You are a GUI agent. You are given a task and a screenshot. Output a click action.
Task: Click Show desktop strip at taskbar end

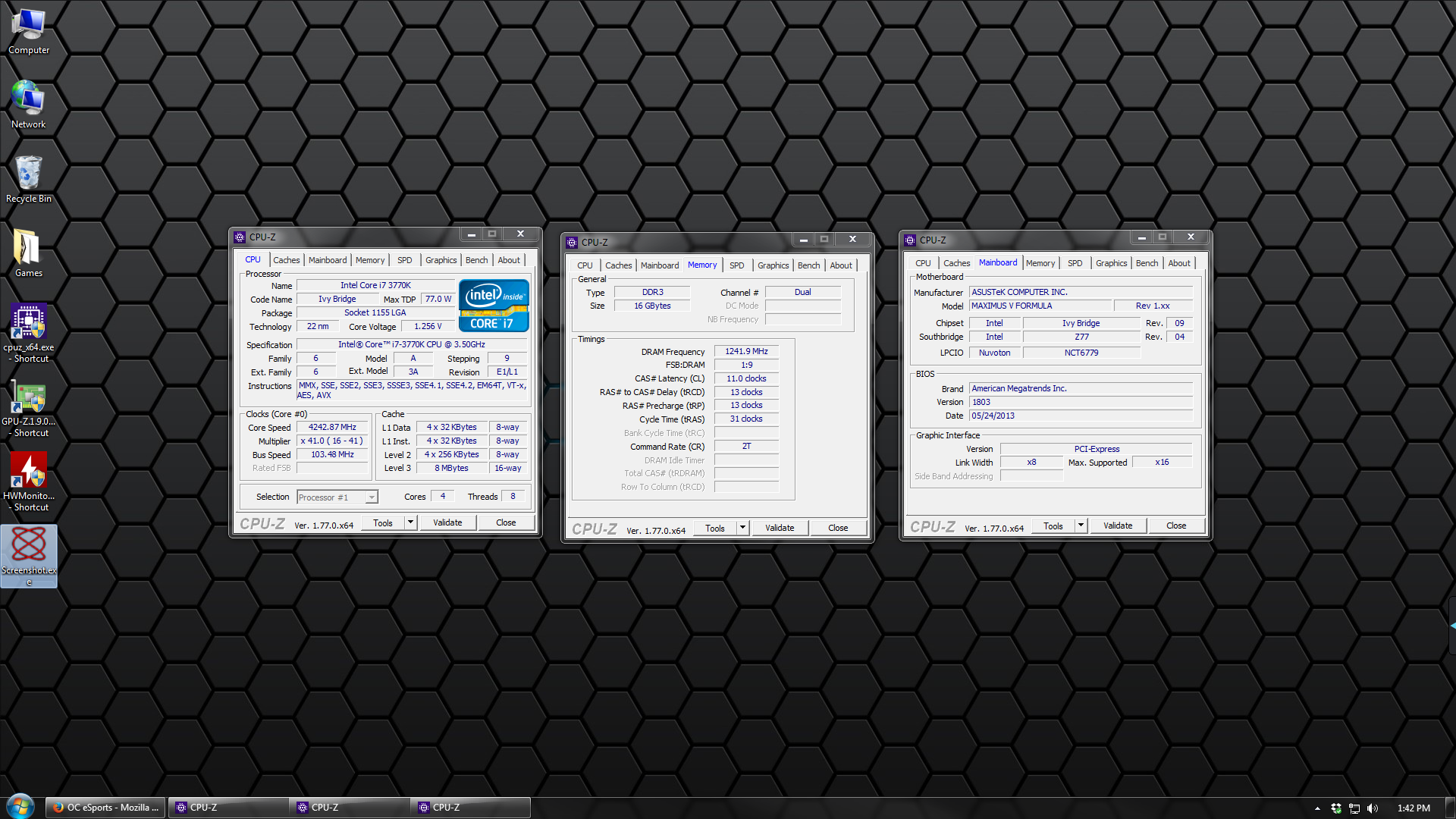(1451, 808)
